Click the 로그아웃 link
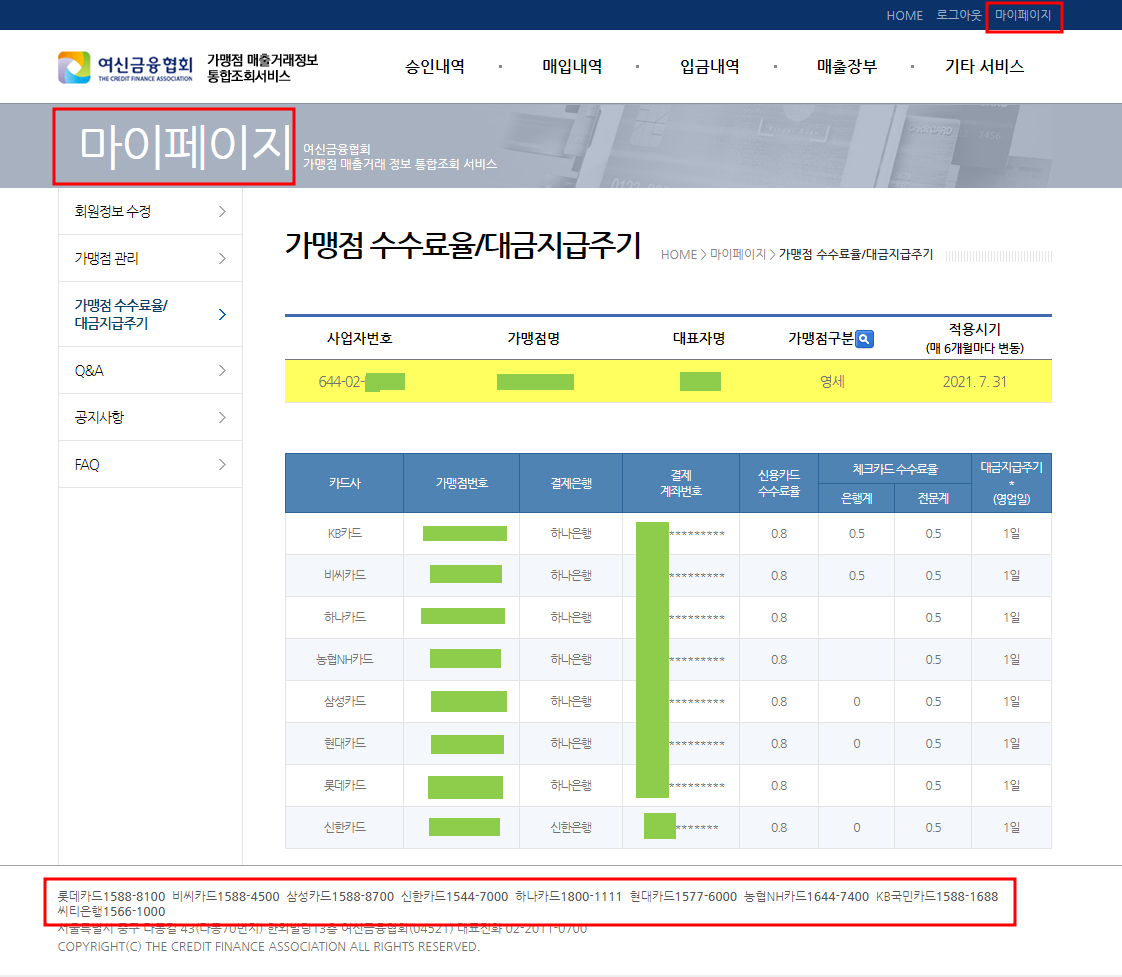 click(959, 16)
